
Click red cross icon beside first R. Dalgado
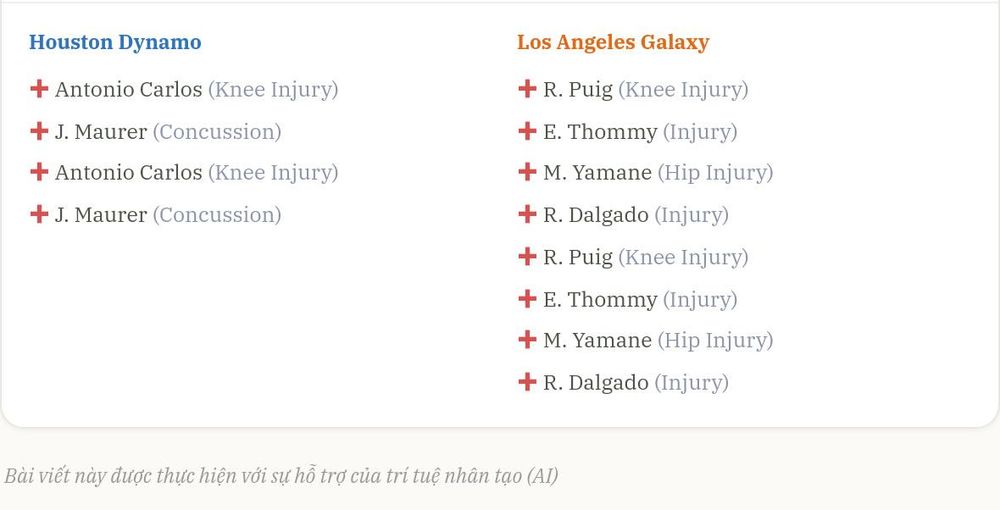(527, 214)
